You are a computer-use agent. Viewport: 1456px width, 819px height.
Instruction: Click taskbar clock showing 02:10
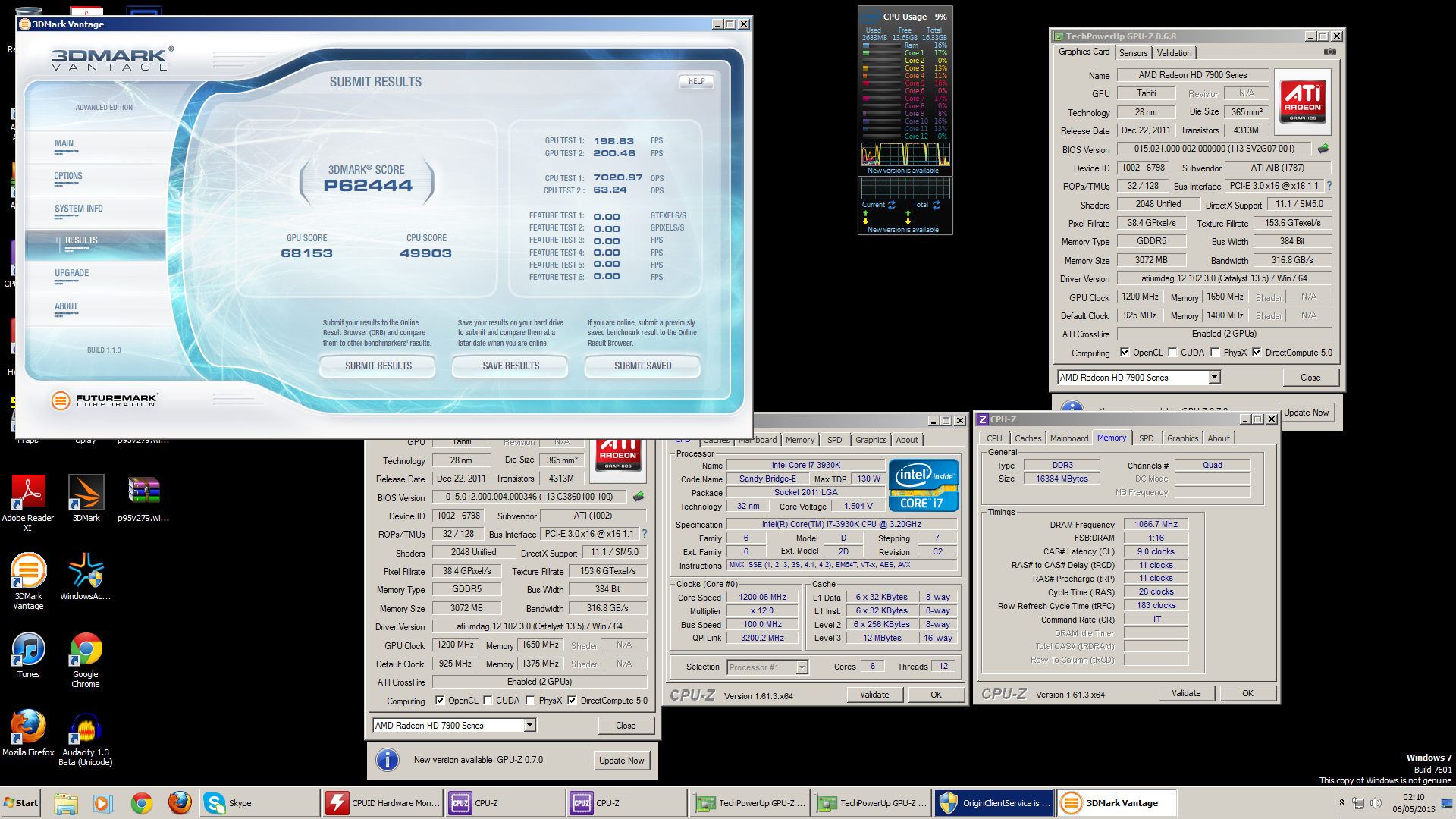point(1414,803)
